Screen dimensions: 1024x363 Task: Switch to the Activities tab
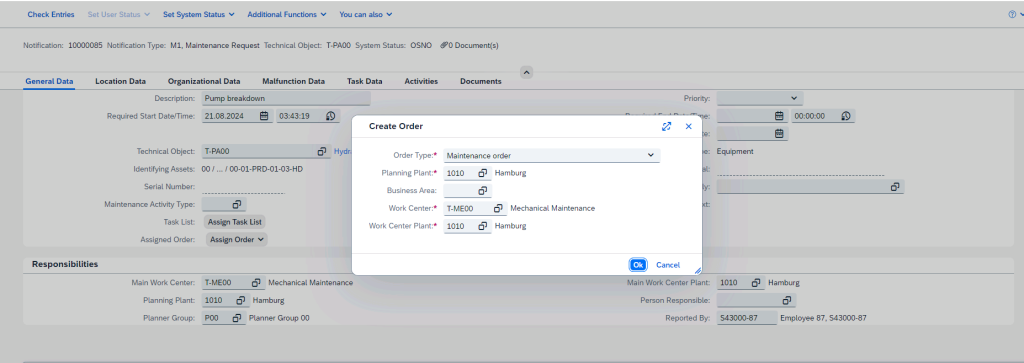click(421, 82)
